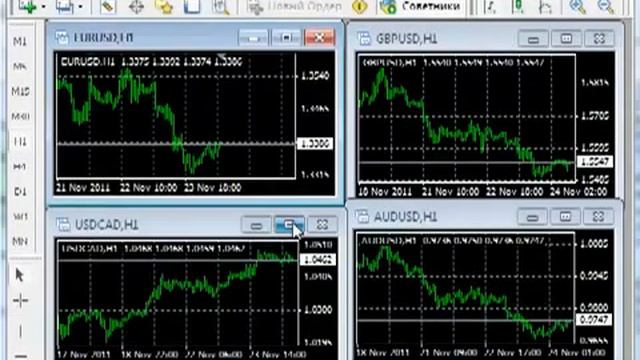Click the AUDUSD,H1 window title icon
The height and width of the screenshot is (360, 640).
pyautogui.click(x=362, y=216)
